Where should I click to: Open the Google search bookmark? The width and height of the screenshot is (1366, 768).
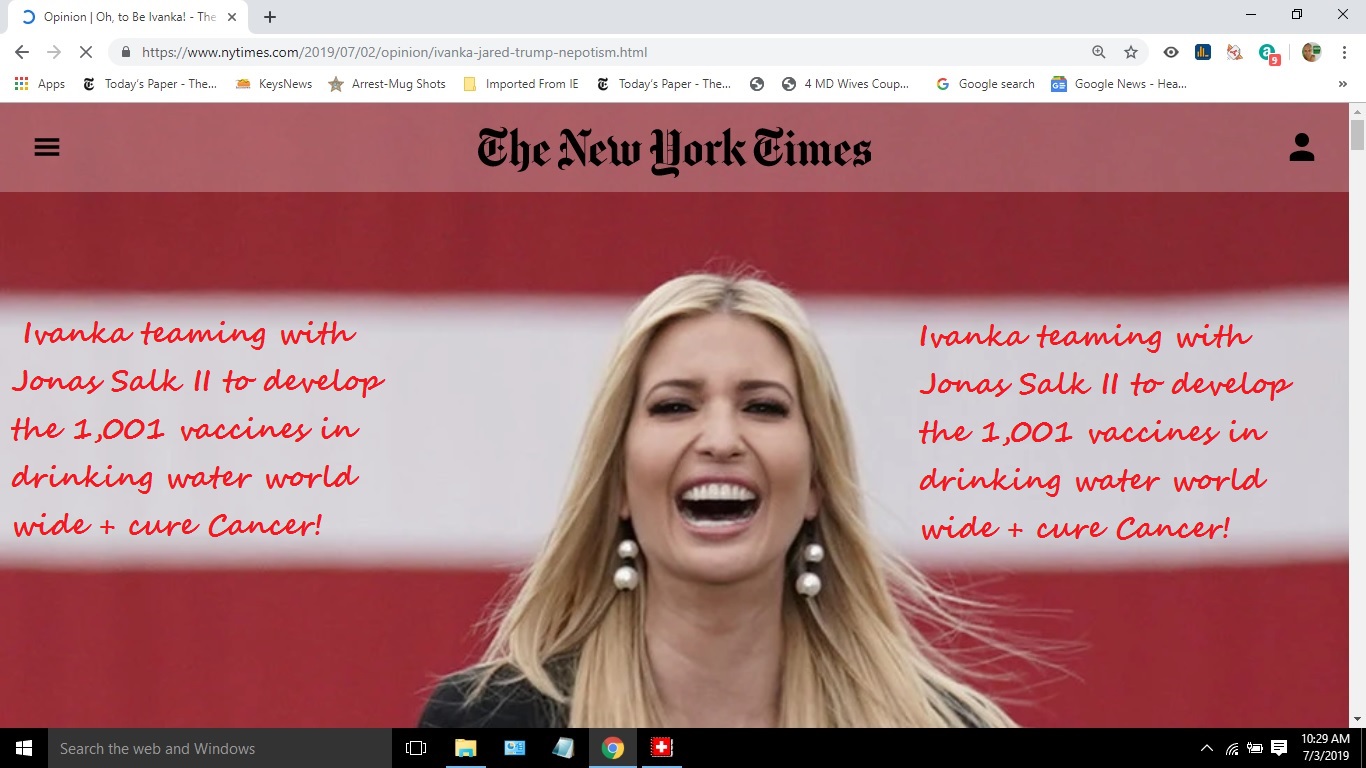point(985,84)
